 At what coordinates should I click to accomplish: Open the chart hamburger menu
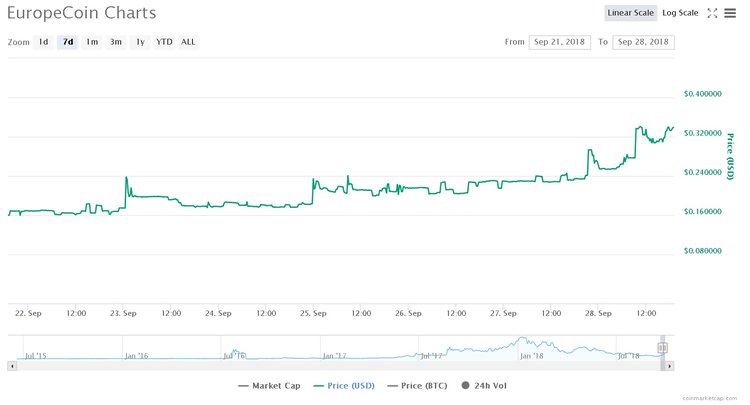(730, 13)
